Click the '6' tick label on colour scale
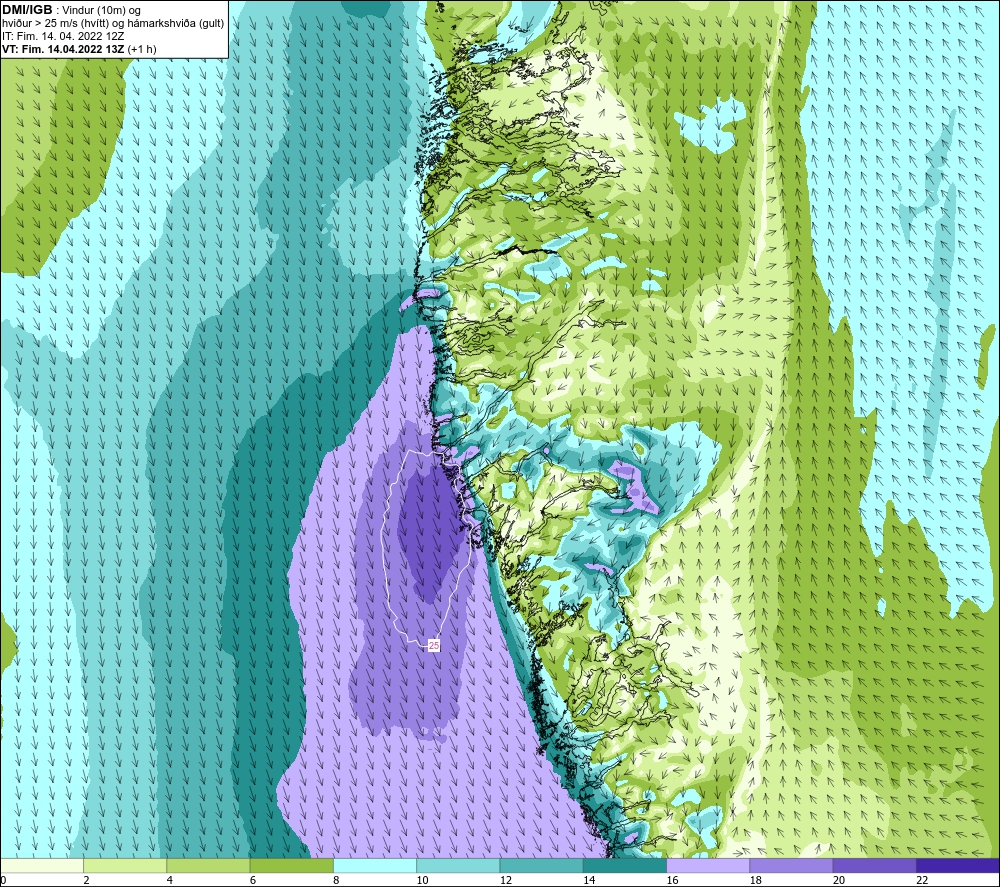Viewport: 1000px width, 887px height. click(253, 880)
